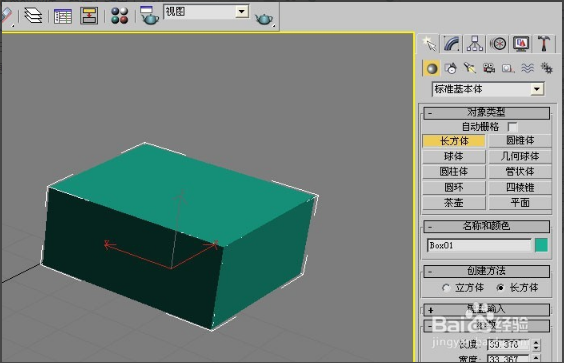Select the 立方体 radio button
564x363 pixels.
point(446,288)
